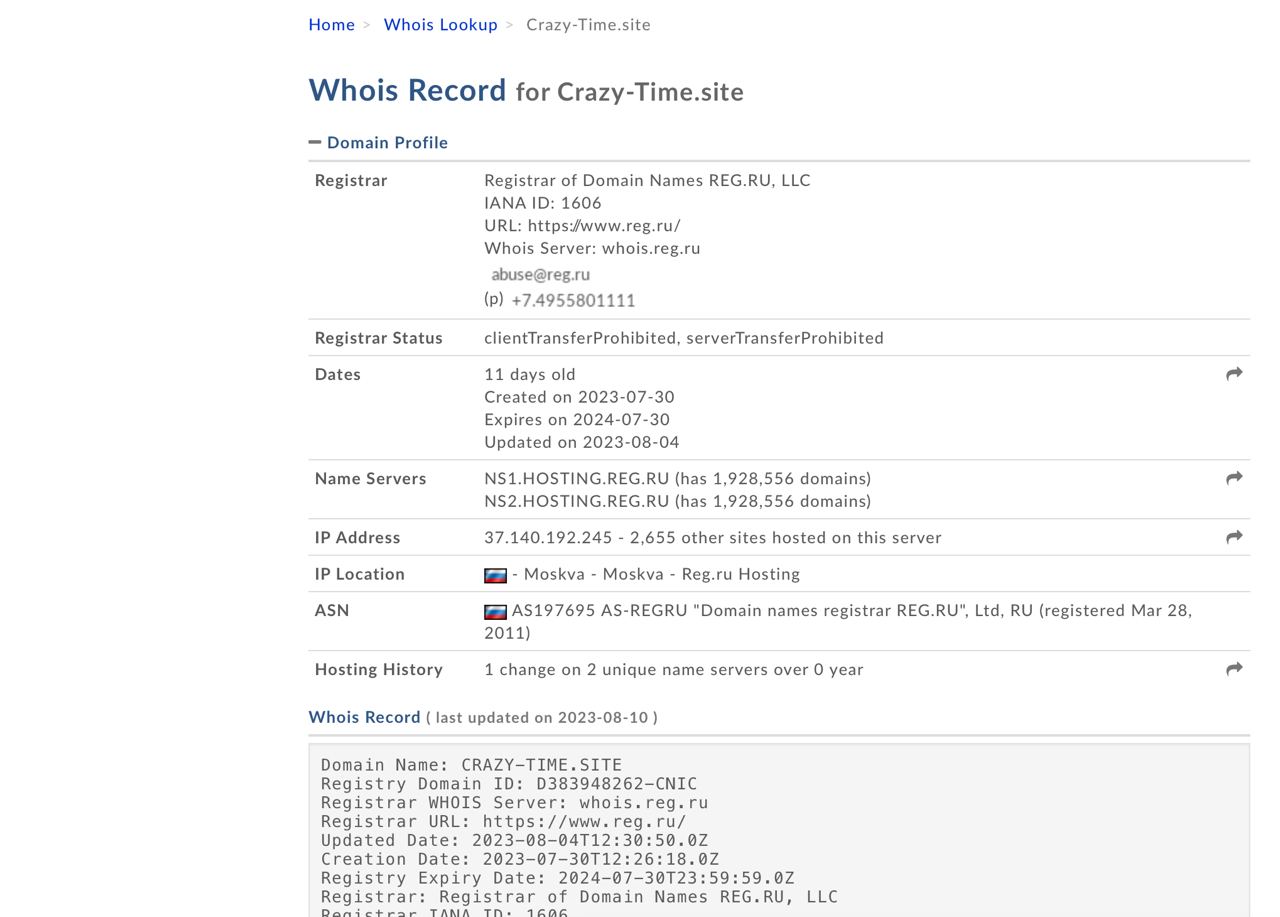This screenshot has height=917, width=1280.
Task: Click the Russian flag in IP Location row
Action: (495, 575)
